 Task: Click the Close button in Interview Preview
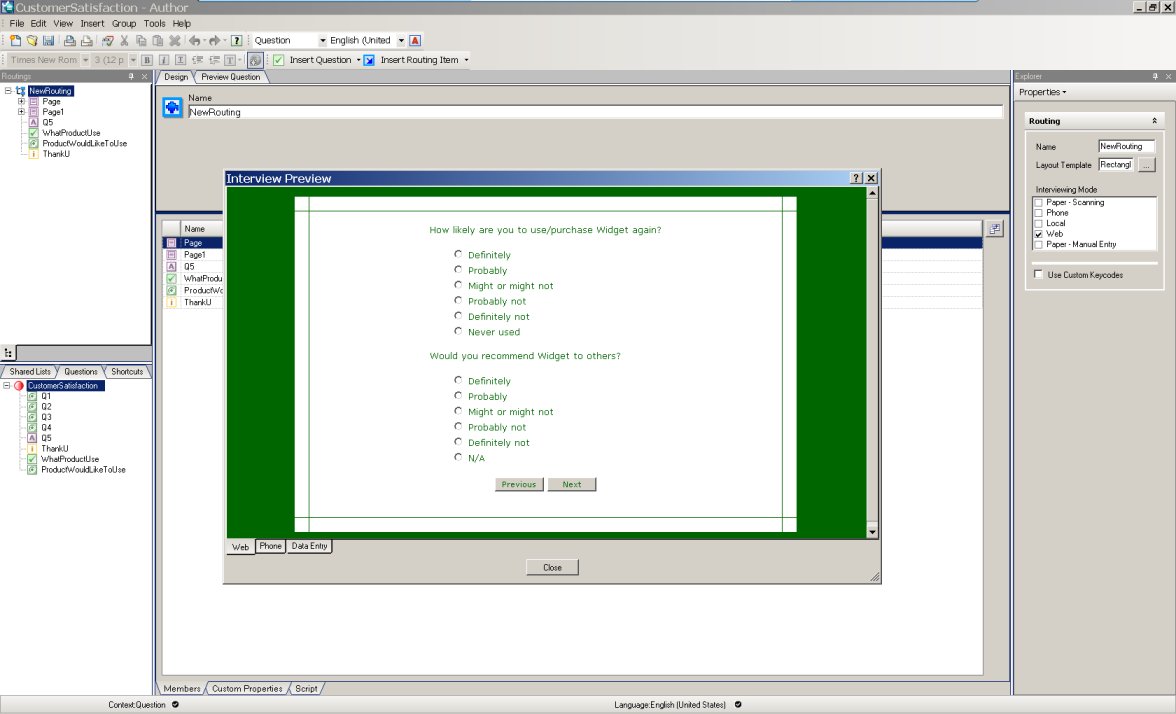tap(552, 568)
